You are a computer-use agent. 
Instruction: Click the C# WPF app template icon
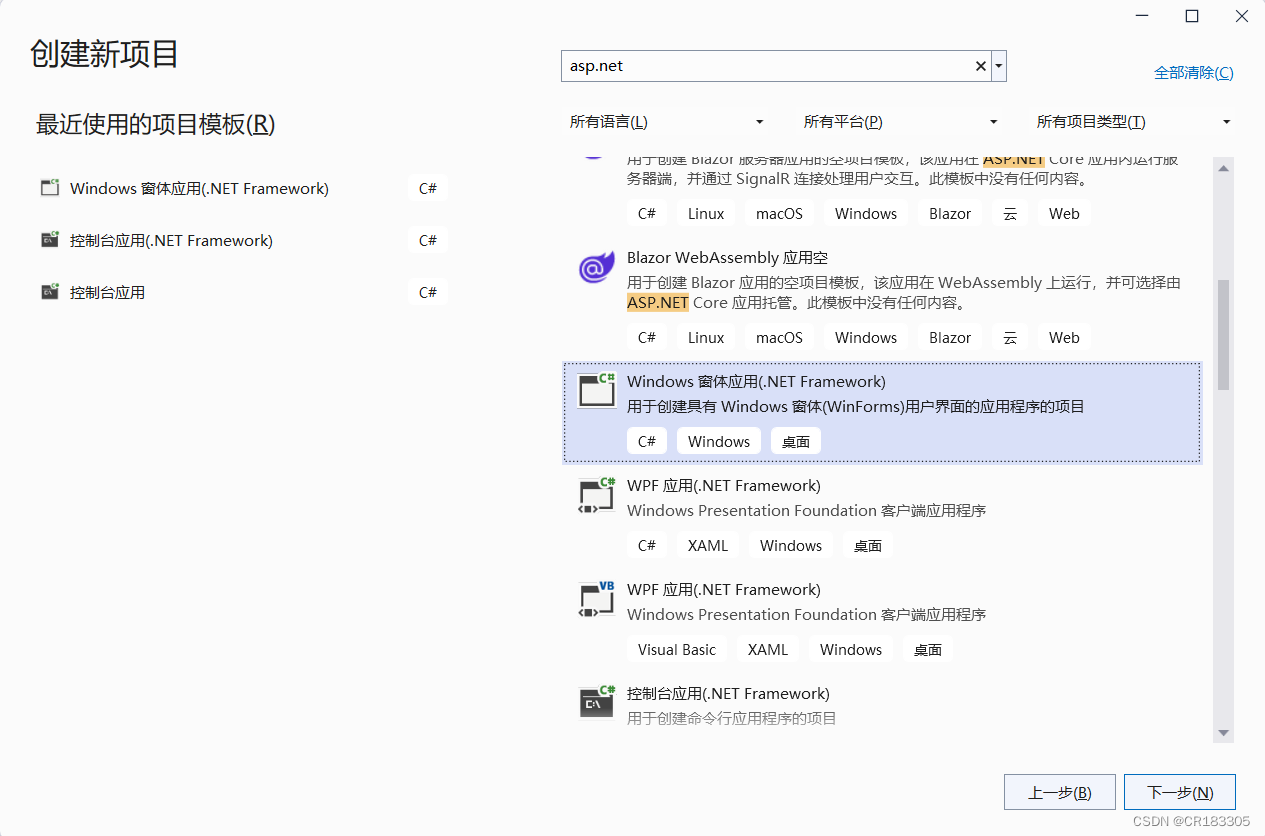pyautogui.click(x=597, y=494)
